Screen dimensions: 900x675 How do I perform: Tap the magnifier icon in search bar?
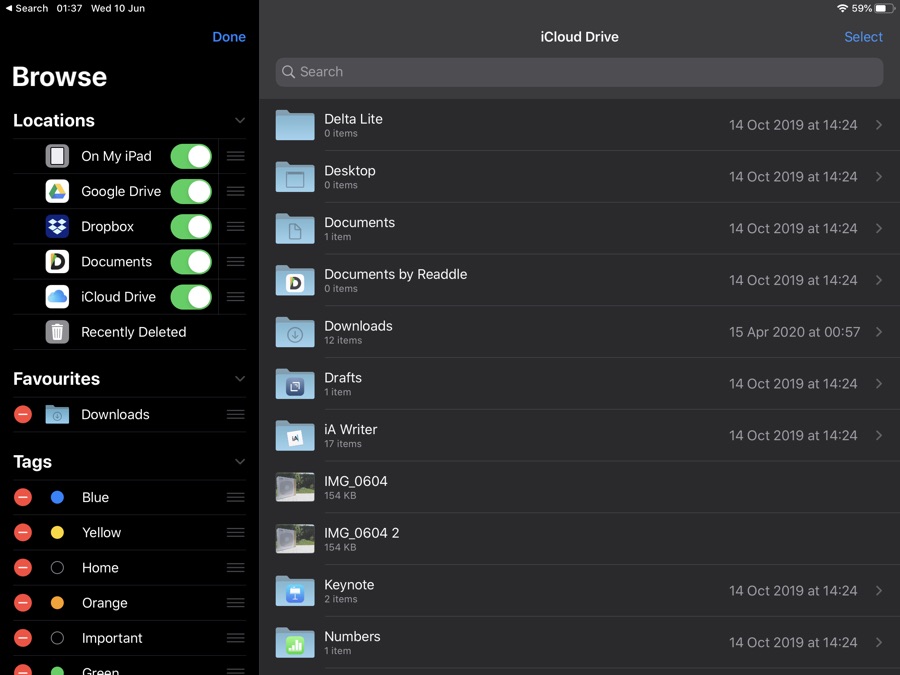pos(289,72)
